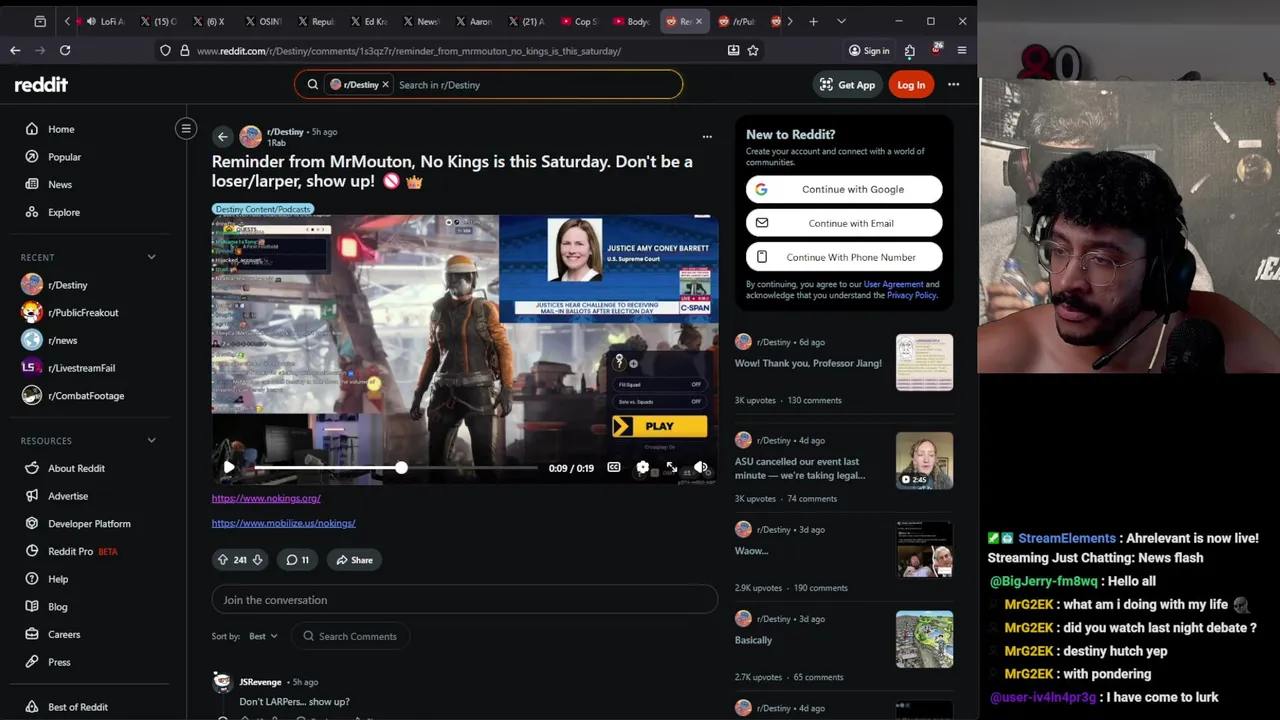Click the Log In button
Viewport: 1280px width, 720px height.
tap(911, 85)
